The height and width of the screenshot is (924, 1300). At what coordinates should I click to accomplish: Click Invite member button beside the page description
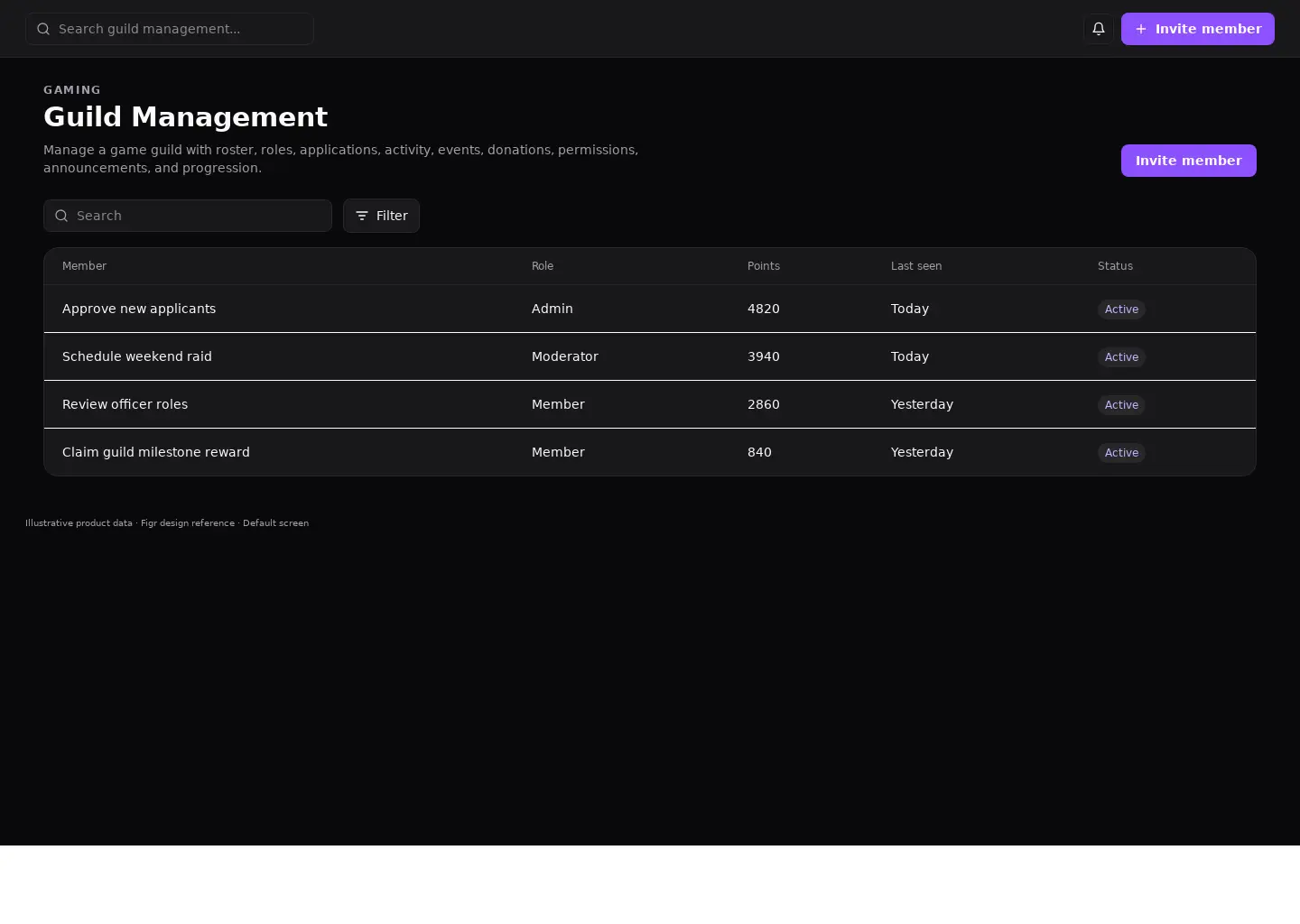pyautogui.click(x=1189, y=161)
